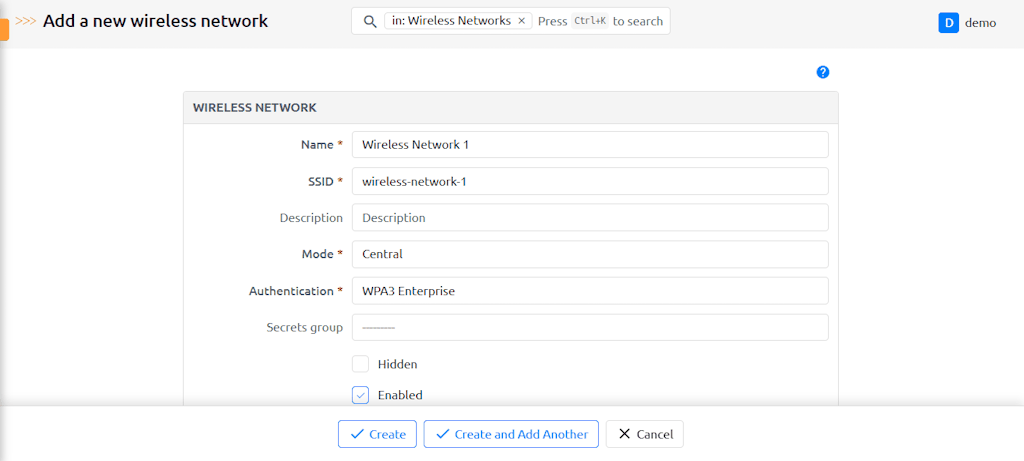
Task: Open the sidebar with the orange handle
Action: [x=4, y=30]
